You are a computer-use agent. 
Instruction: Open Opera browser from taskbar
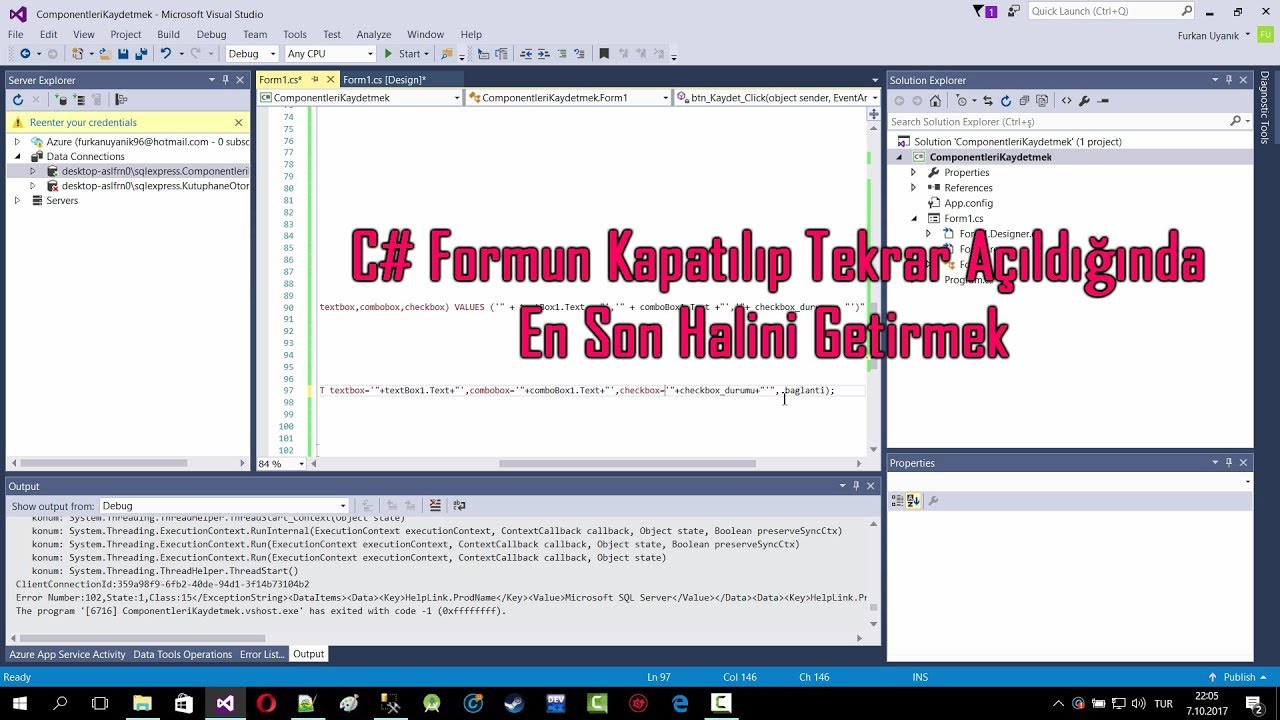pos(266,703)
